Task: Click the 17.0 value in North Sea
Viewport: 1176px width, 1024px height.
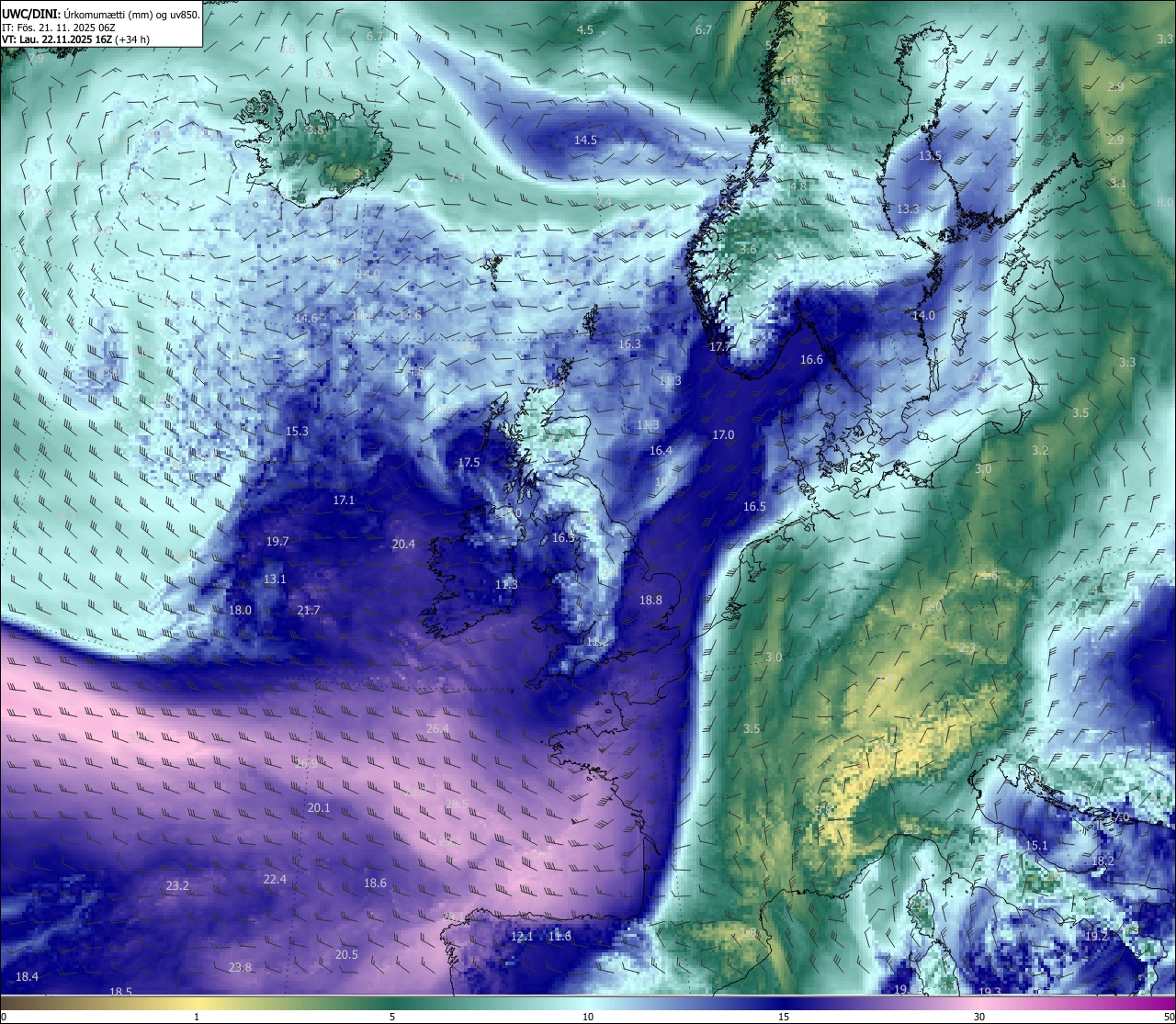Action: pos(723,435)
